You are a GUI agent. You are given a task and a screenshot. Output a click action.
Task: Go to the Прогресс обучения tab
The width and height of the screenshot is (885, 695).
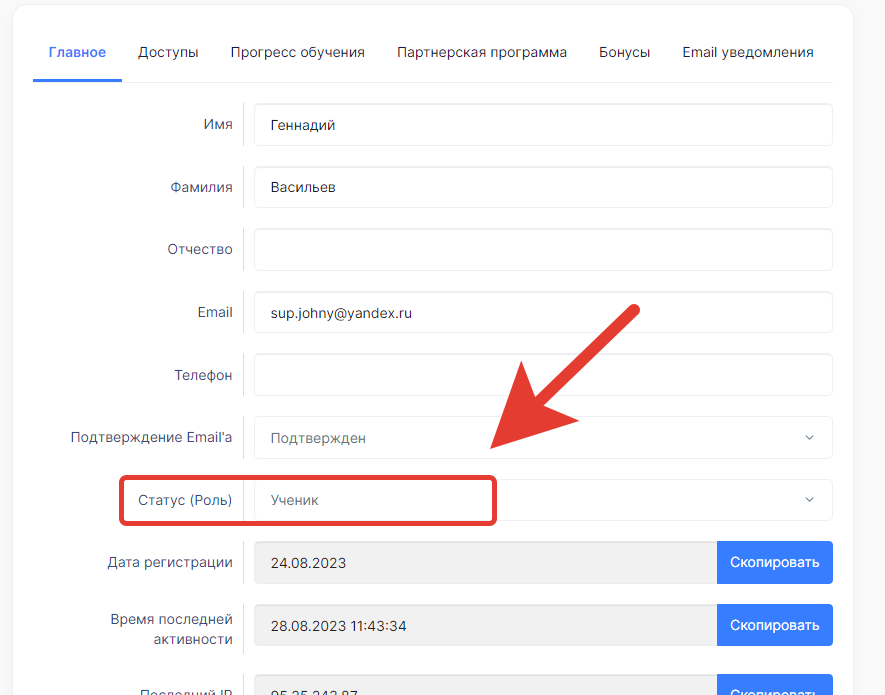(297, 52)
